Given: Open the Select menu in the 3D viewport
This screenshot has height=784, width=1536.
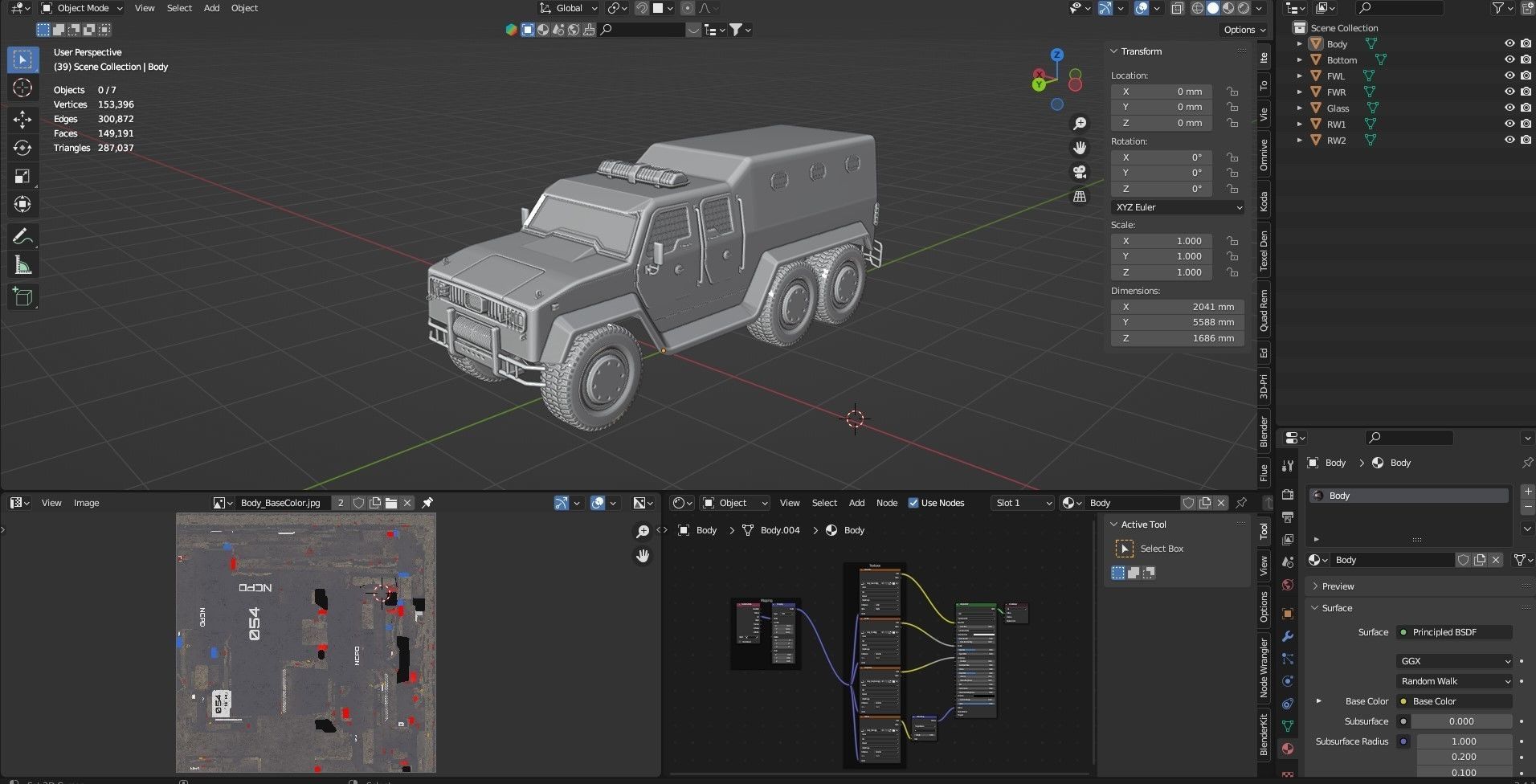Looking at the screenshot, I should [x=178, y=8].
